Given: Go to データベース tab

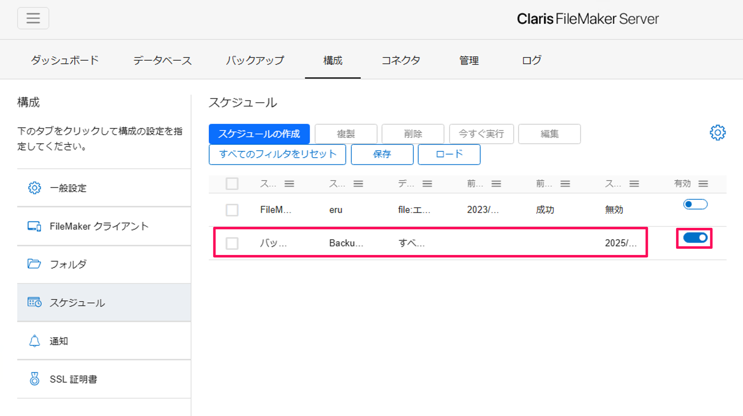Looking at the screenshot, I should [x=163, y=60].
